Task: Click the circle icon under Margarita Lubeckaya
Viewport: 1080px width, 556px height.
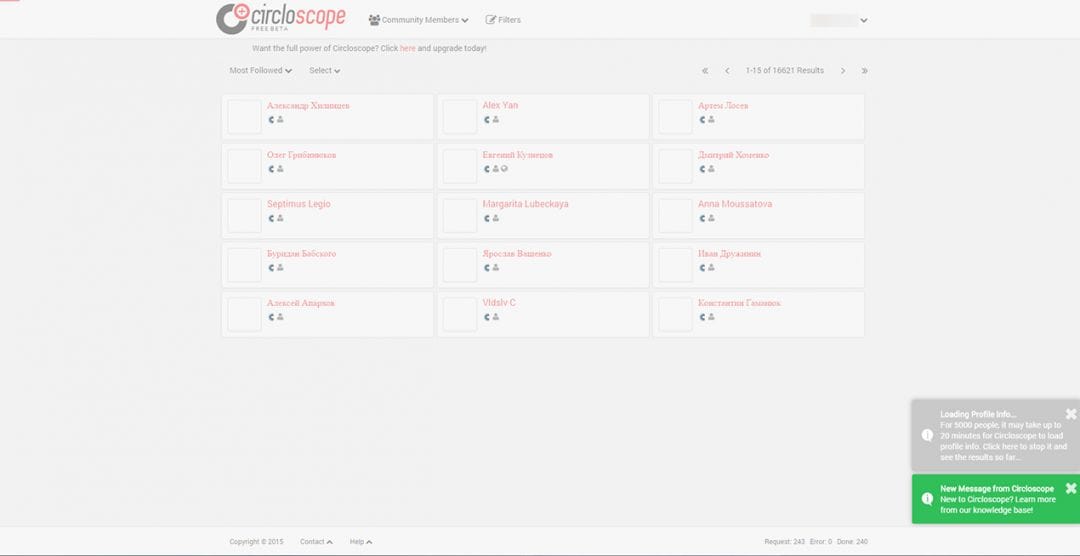Action: click(487, 218)
